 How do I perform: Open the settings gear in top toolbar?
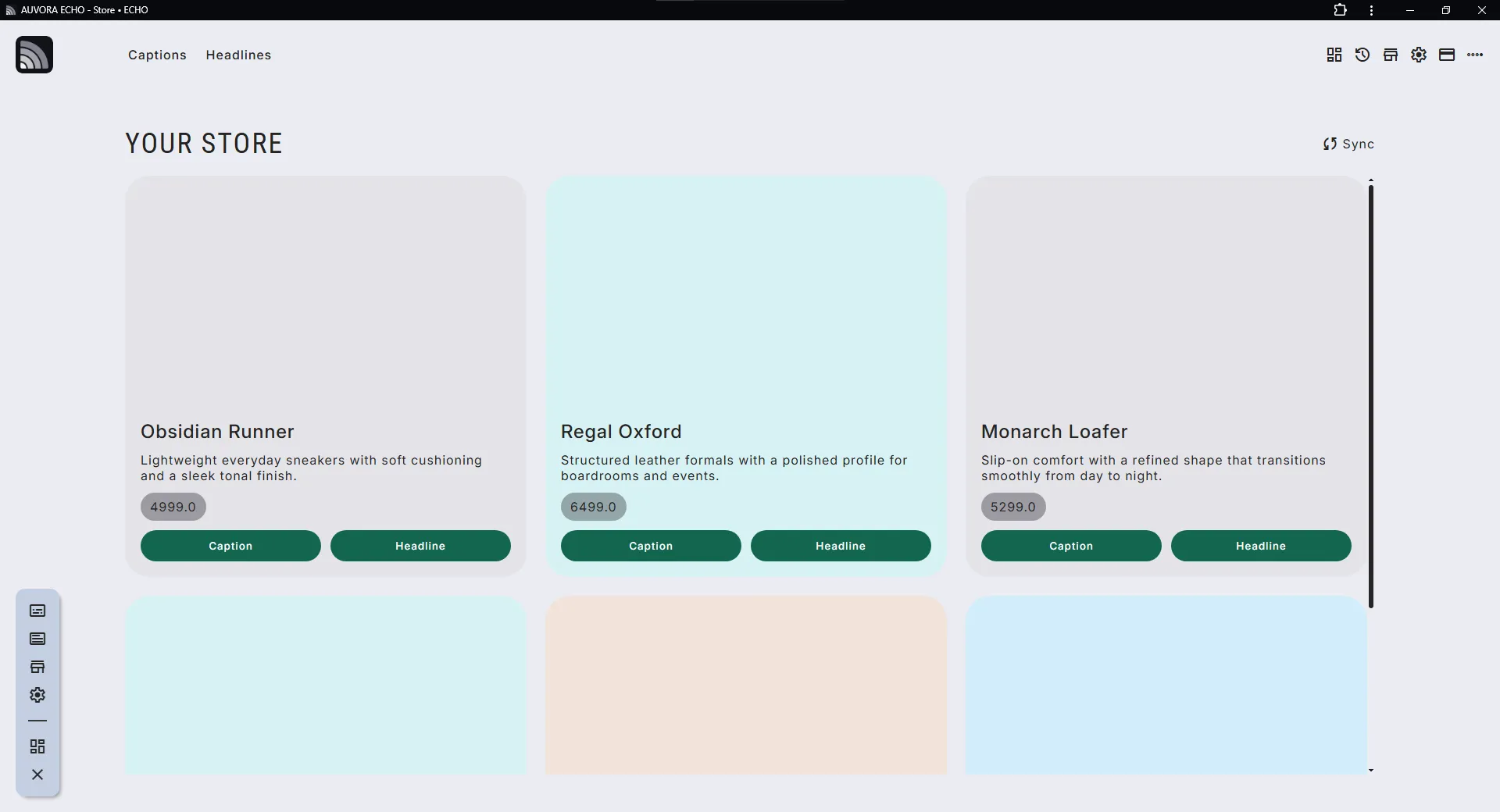(1419, 55)
